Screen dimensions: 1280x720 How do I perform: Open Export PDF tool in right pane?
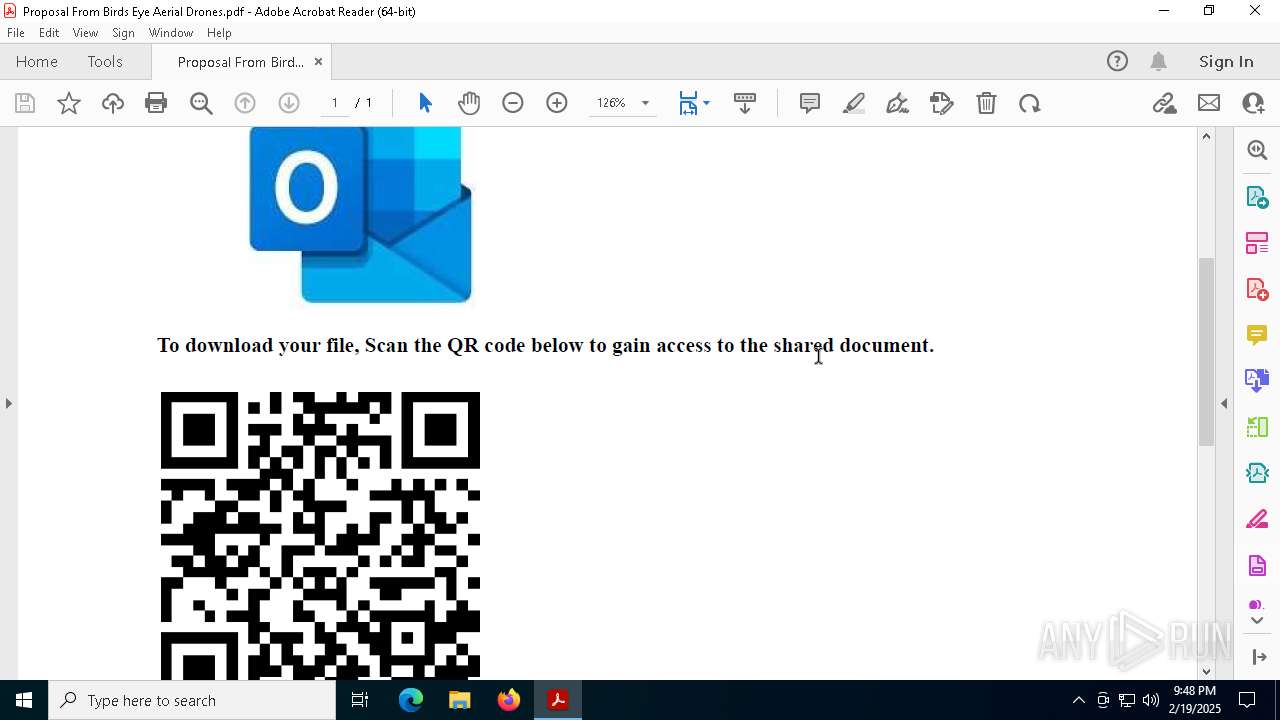[1257, 197]
